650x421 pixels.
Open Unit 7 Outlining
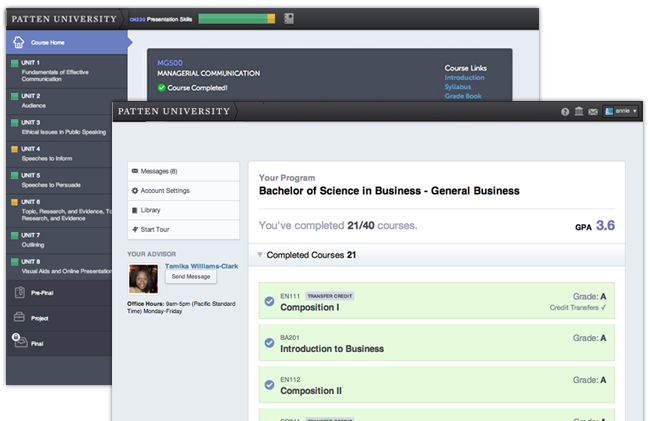(x=59, y=240)
